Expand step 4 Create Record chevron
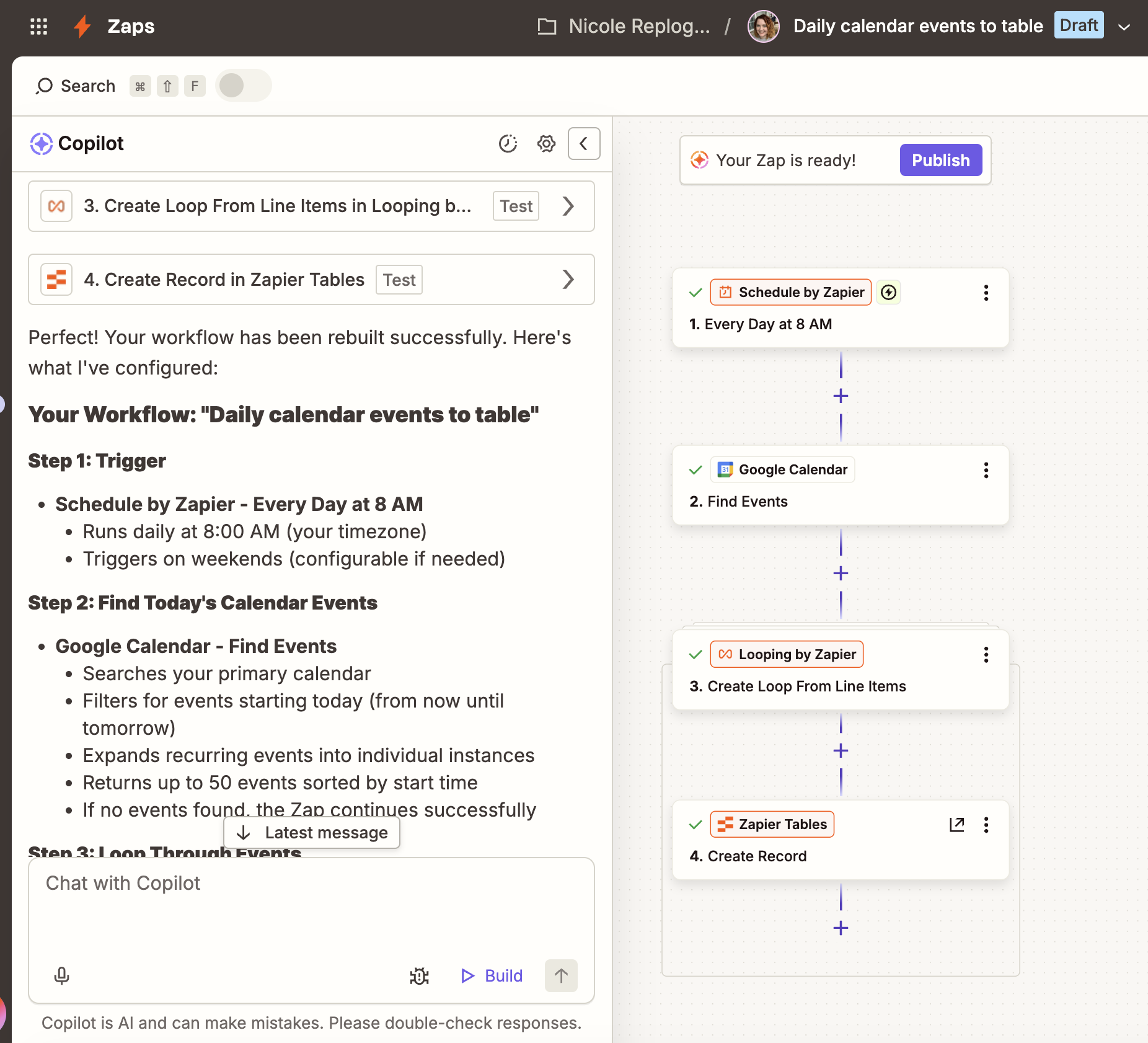Image resolution: width=1148 pixels, height=1043 pixels. point(568,280)
